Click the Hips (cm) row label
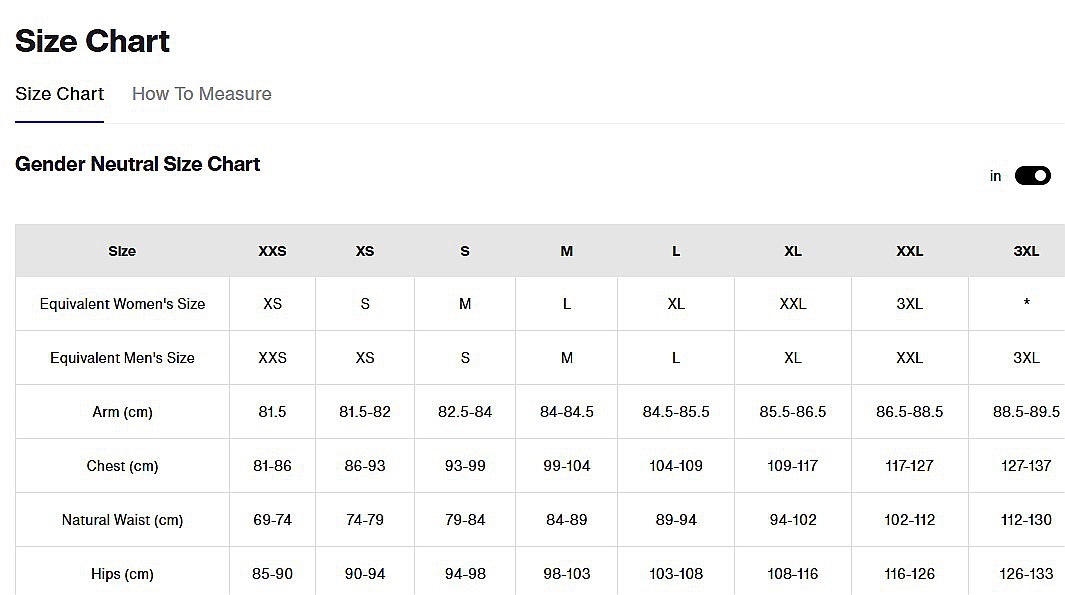Screen dimensions: 1065x595 pyautogui.click(x=122, y=574)
